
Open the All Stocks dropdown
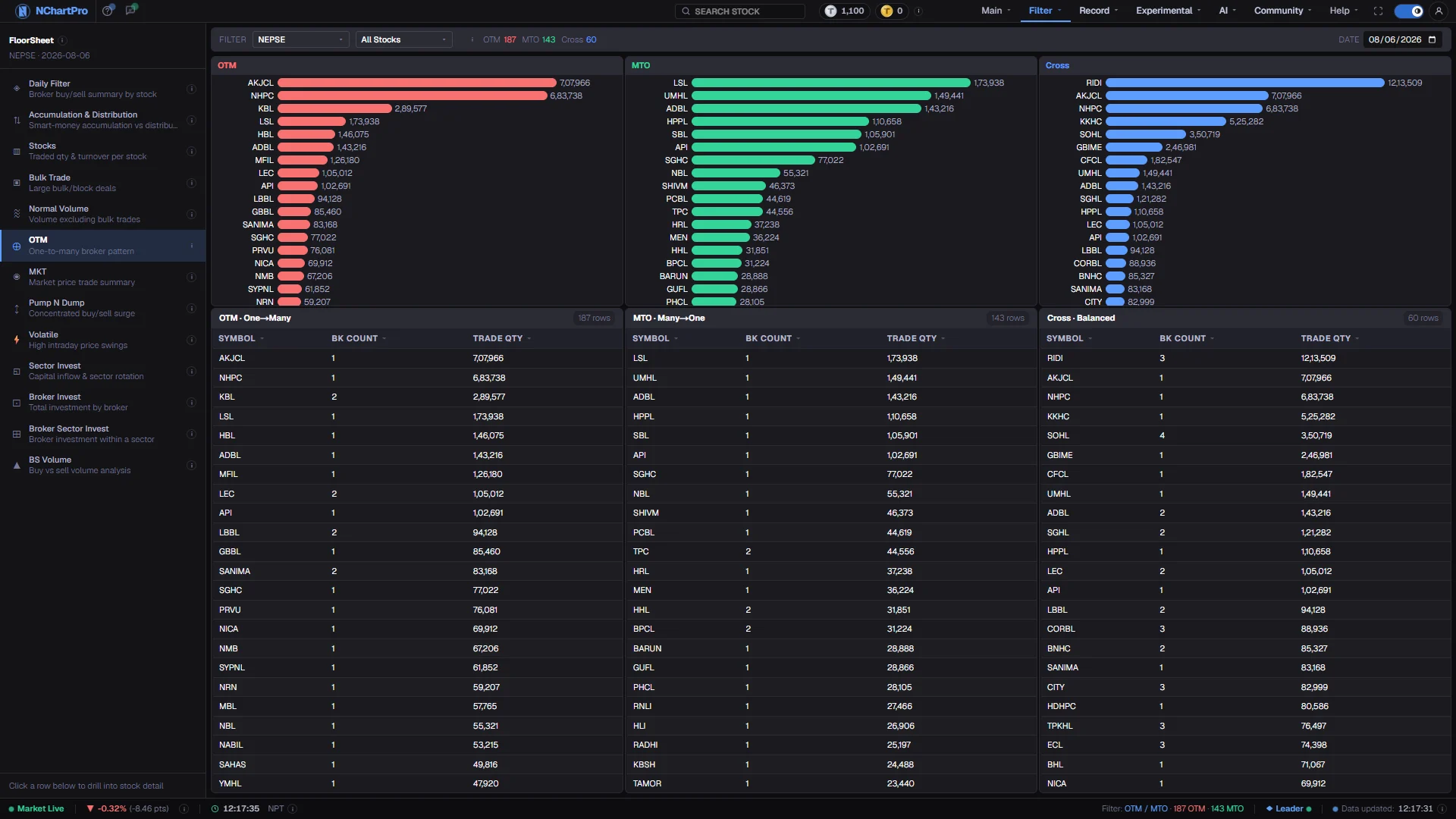point(403,39)
